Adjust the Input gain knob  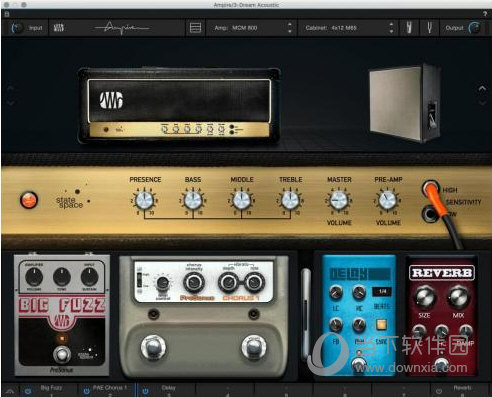[17, 28]
